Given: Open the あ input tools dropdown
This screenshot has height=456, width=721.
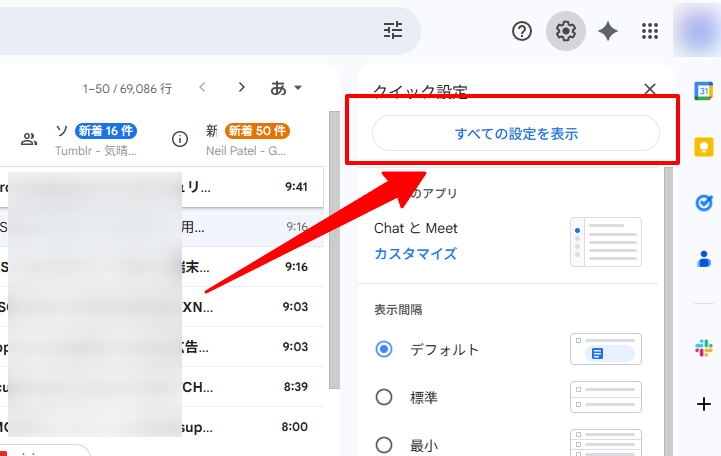Looking at the screenshot, I should (286, 87).
